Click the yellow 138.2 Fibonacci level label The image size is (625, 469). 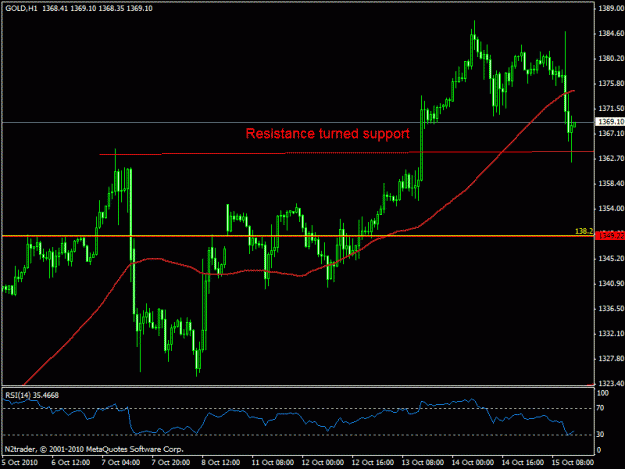(584, 231)
